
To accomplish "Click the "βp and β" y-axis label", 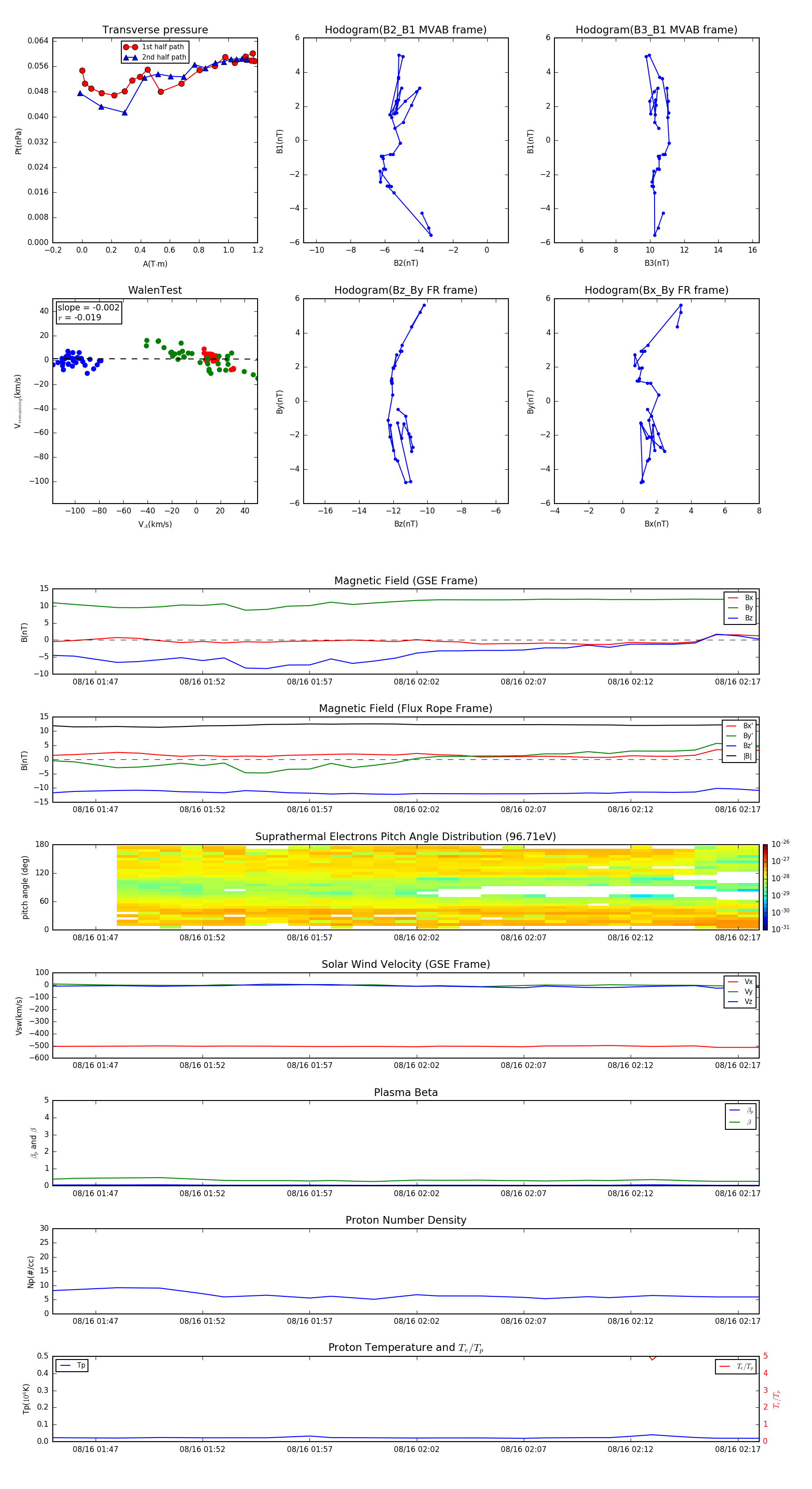I will [33, 1143].
